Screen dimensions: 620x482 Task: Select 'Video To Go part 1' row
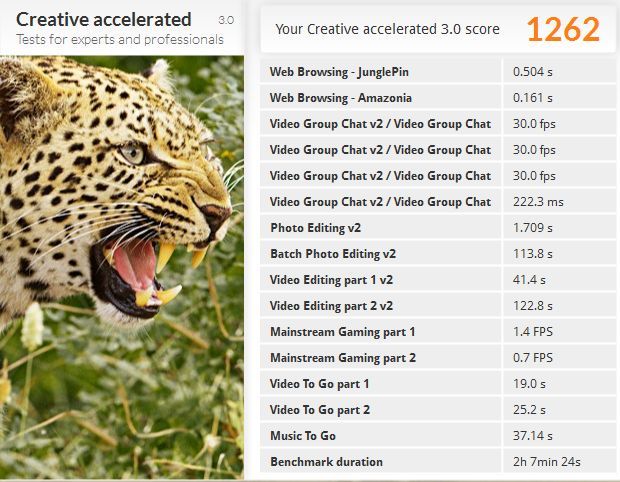[x=438, y=384]
